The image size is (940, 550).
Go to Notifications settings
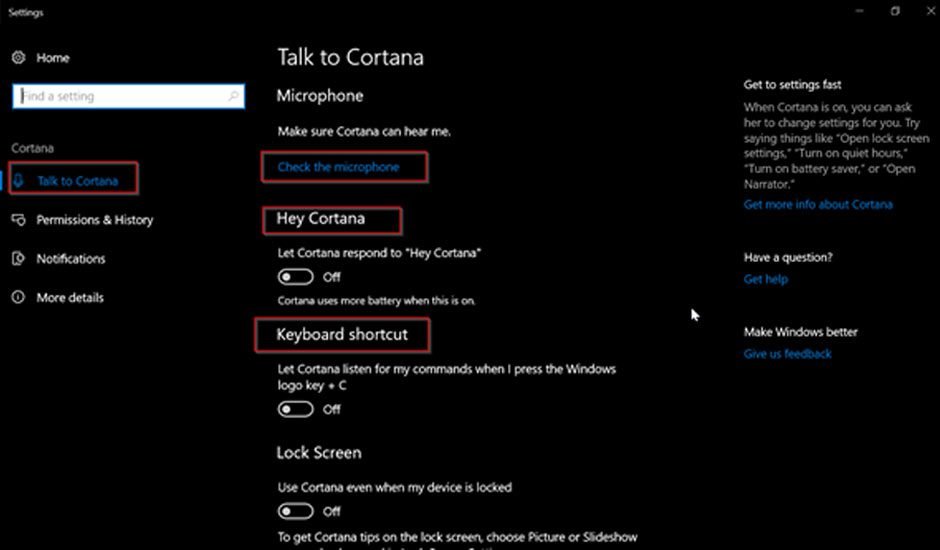(71, 259)
